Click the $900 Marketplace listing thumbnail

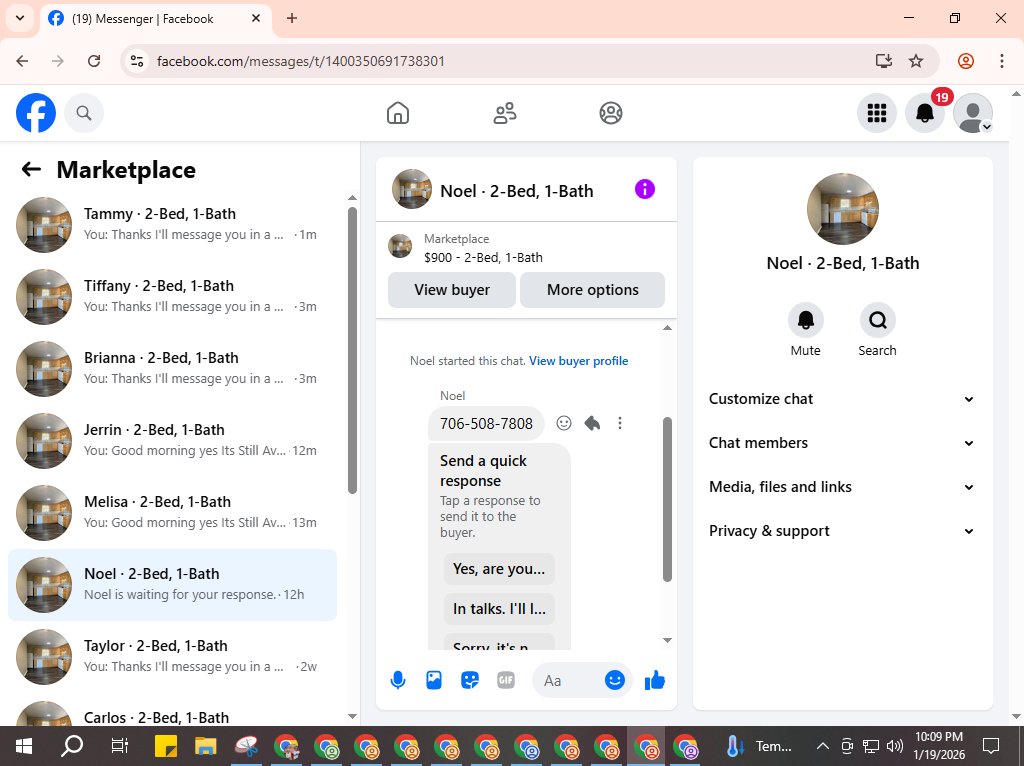coord(400,247)
